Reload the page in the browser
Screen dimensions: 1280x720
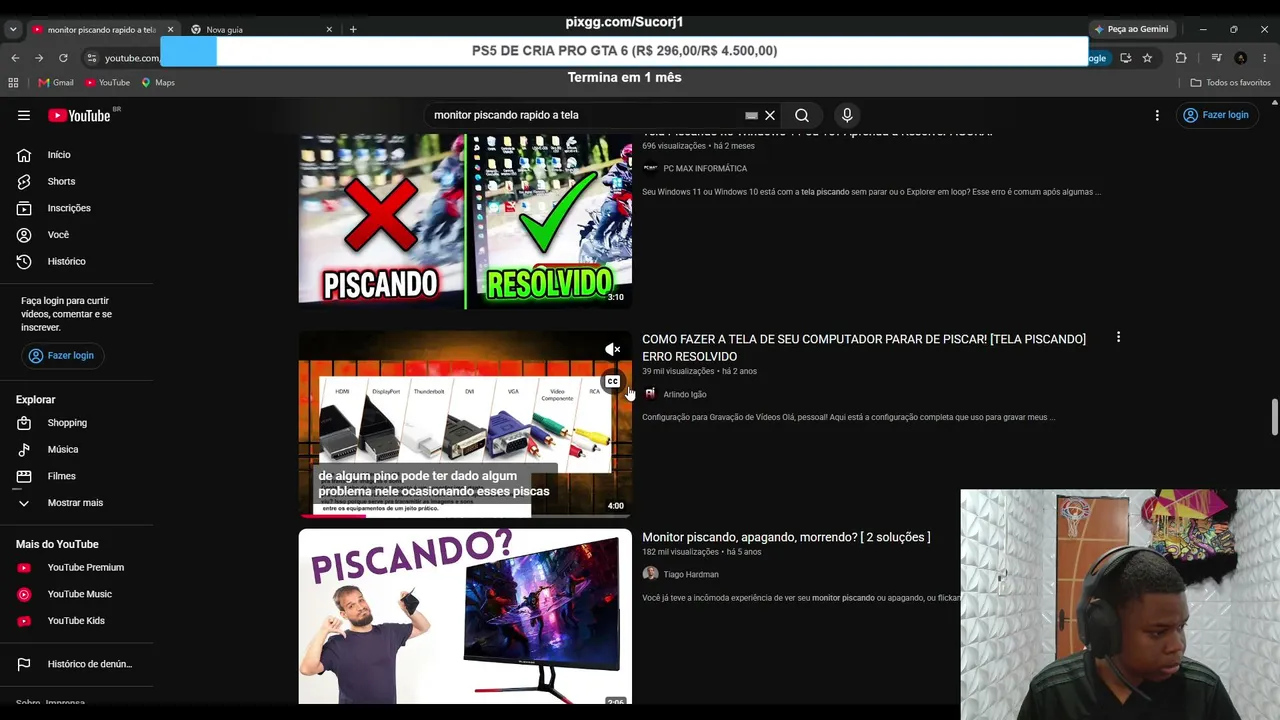[63, 58]
